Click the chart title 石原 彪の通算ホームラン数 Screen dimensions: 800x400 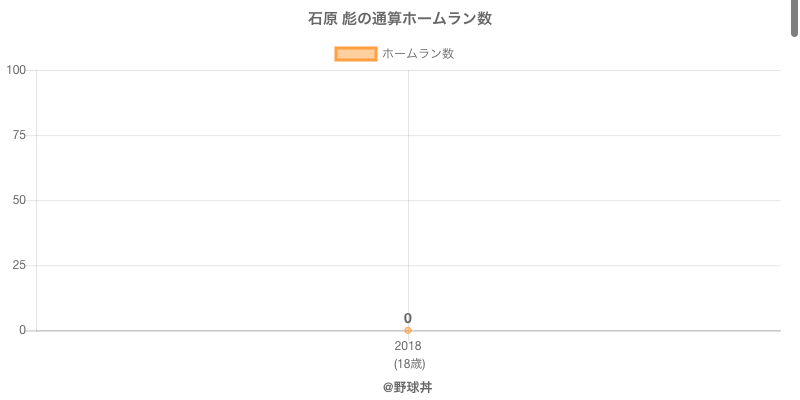pos(400,19)
